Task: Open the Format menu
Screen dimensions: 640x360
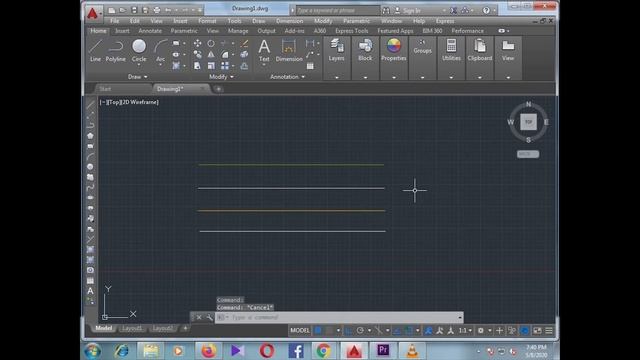Action: 207,21
